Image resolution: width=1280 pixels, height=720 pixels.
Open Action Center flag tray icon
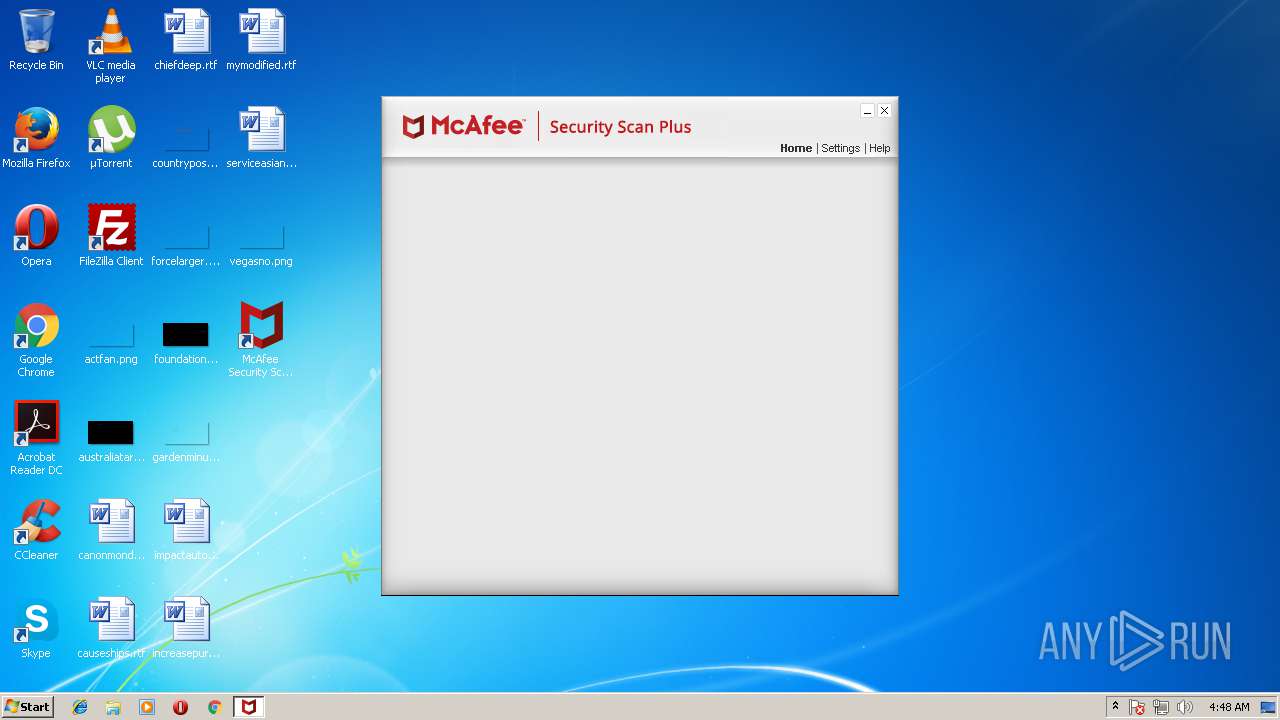[x=1138, y=708]
